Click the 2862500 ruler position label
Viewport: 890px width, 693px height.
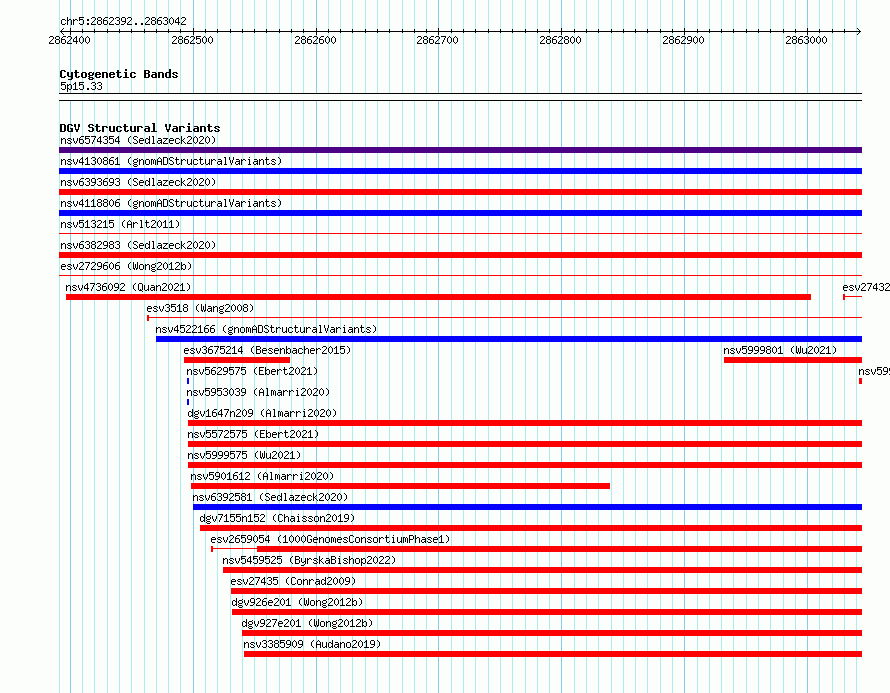[192, 40]
